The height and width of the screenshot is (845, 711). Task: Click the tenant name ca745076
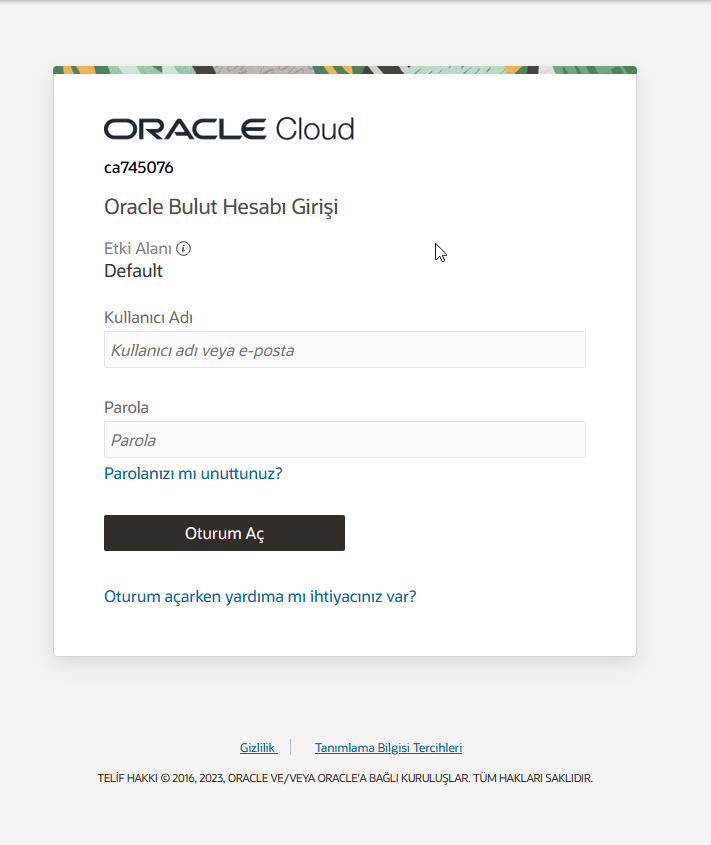click(x=138, y=167)
